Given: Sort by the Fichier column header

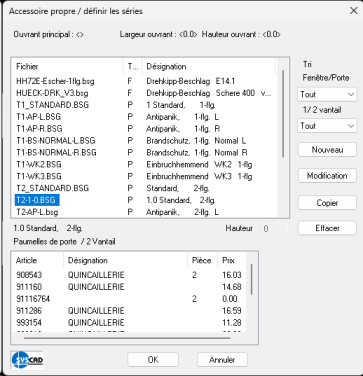Looking at the screenshot, I should coord(67,66).
